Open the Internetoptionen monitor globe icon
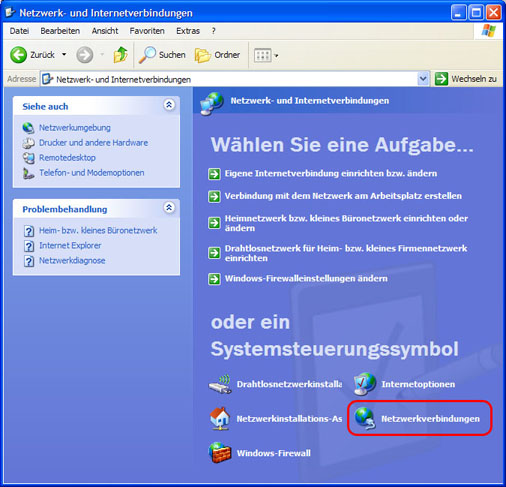The height and width of the screenshot is (487, 506). point(365,384)
